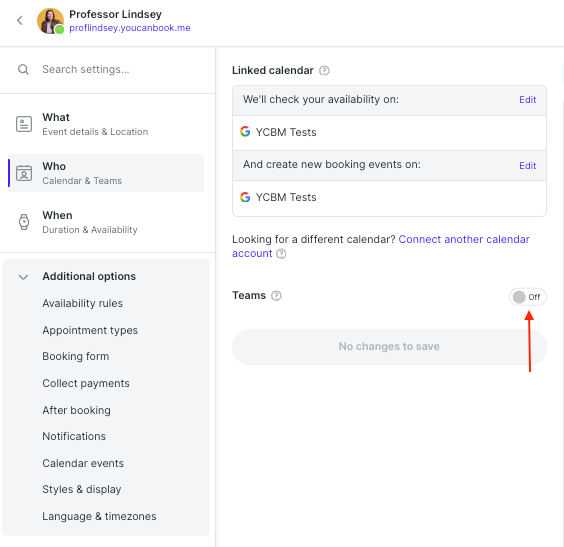Image resolution: width=564 pixels, height=547 pixels.
Task: Edit the availability check calendar
Action: (527, 100)
